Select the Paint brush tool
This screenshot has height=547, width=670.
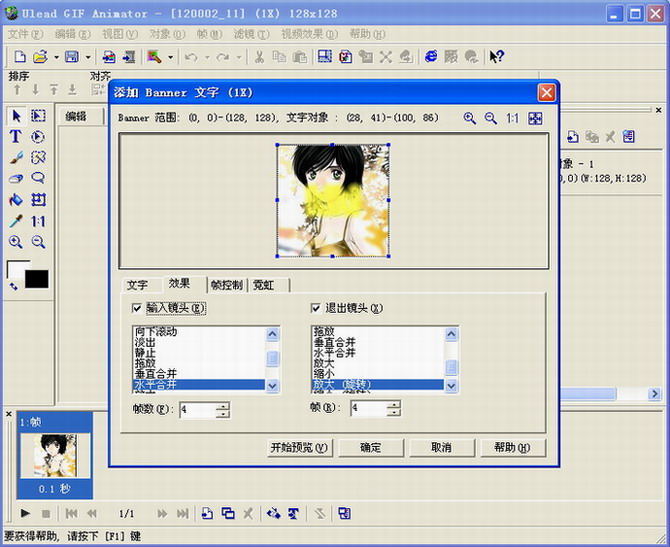[16, 158]
